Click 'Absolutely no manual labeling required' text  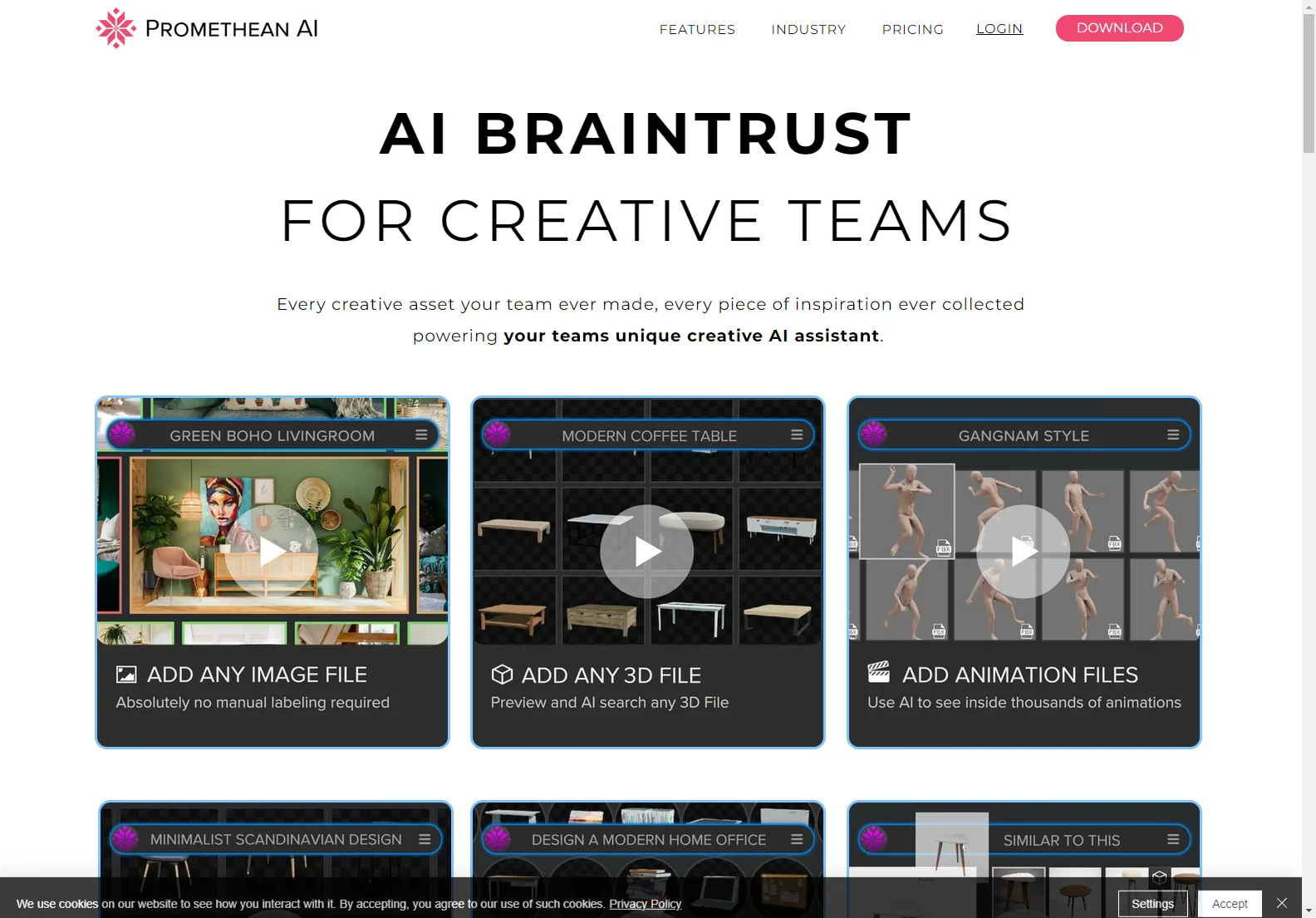[x=253, y=702]
